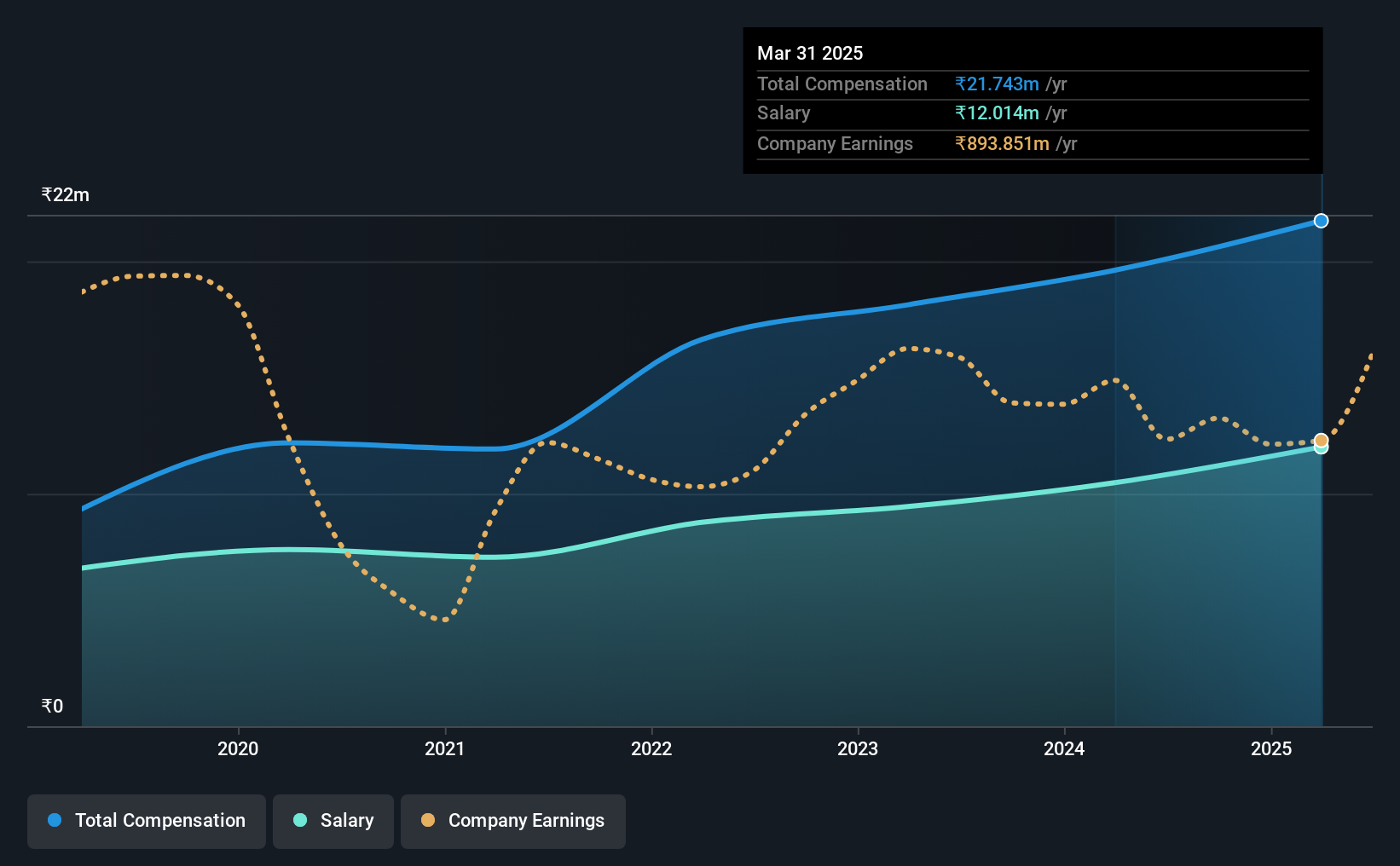Click the ₹22m y-axis label
The width and height of the screenshot is (1400, 866).
click(66, 194)
